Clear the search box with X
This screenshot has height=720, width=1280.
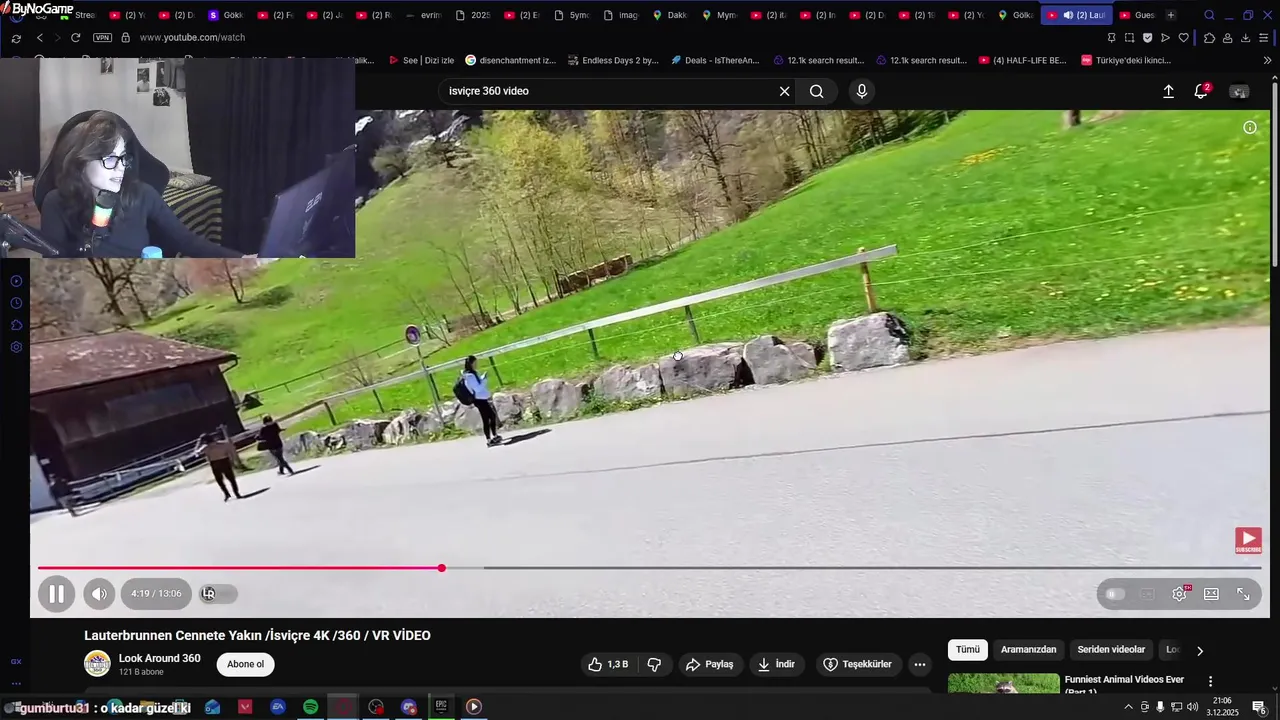(785, 91)
